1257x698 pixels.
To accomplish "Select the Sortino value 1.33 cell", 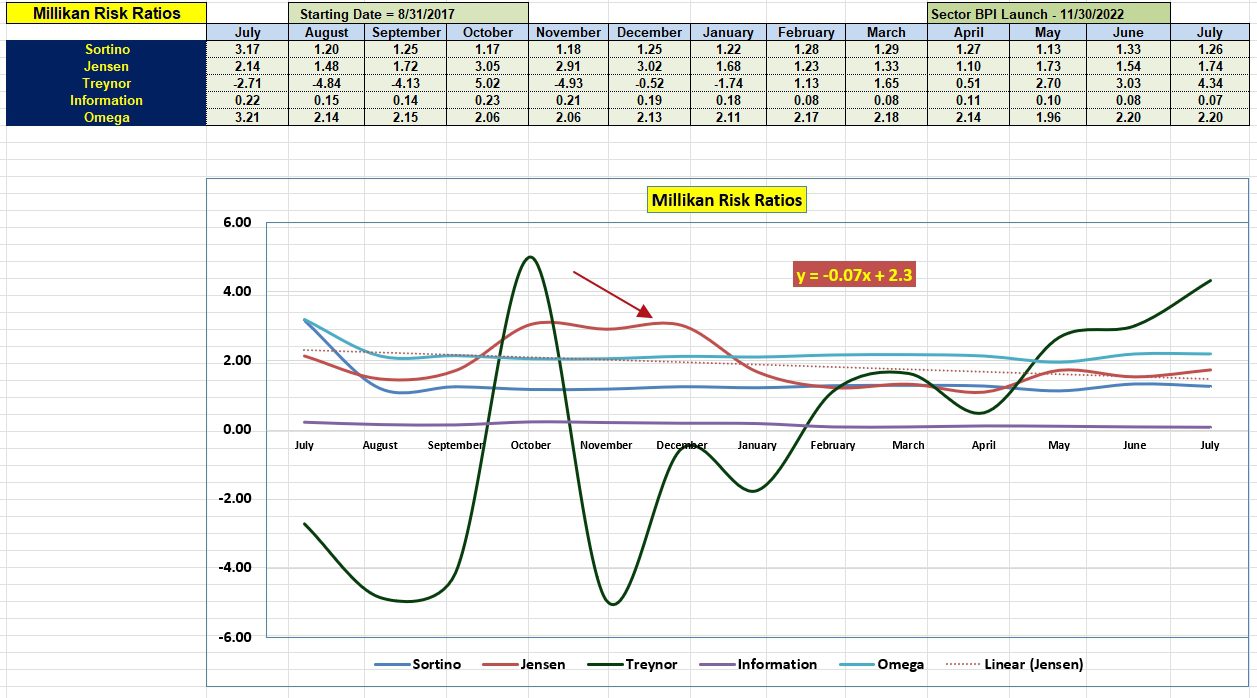I will click(x=1129, y=49).
